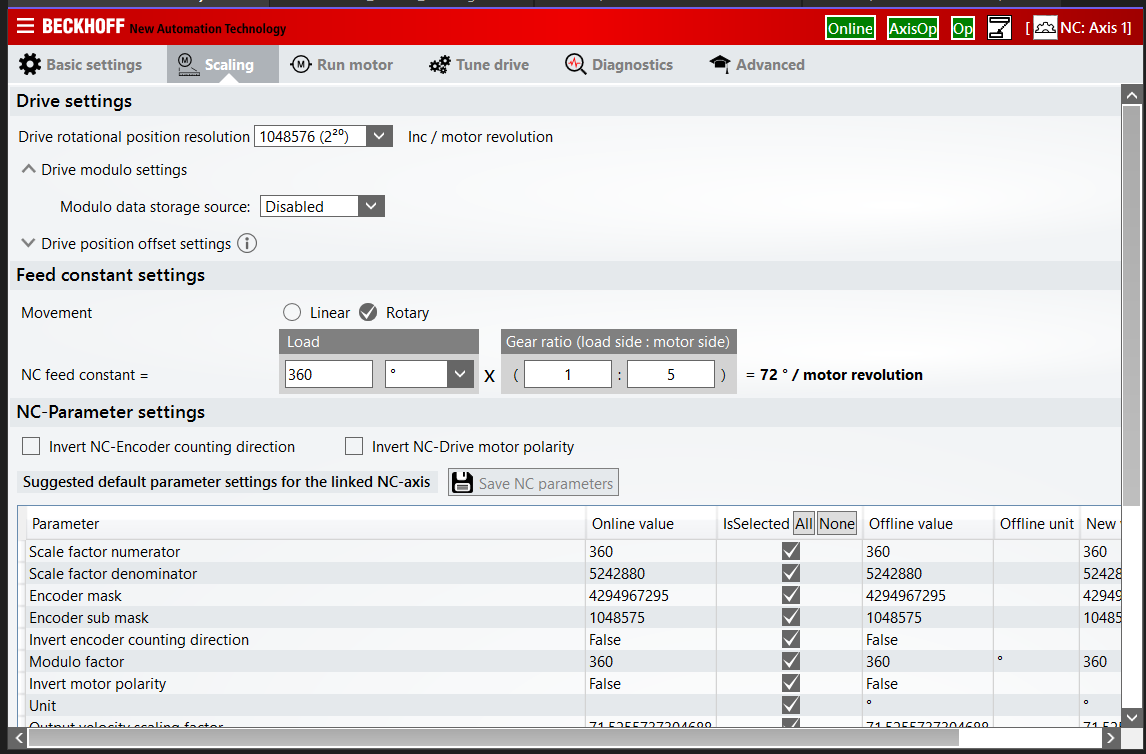This screenshot has height=754, width=1146.
Task: Click online value 5242880
Action: point(617,574)
